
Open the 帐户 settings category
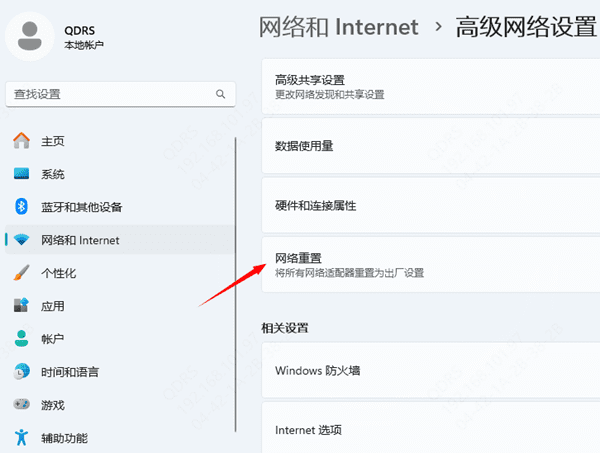120,339
